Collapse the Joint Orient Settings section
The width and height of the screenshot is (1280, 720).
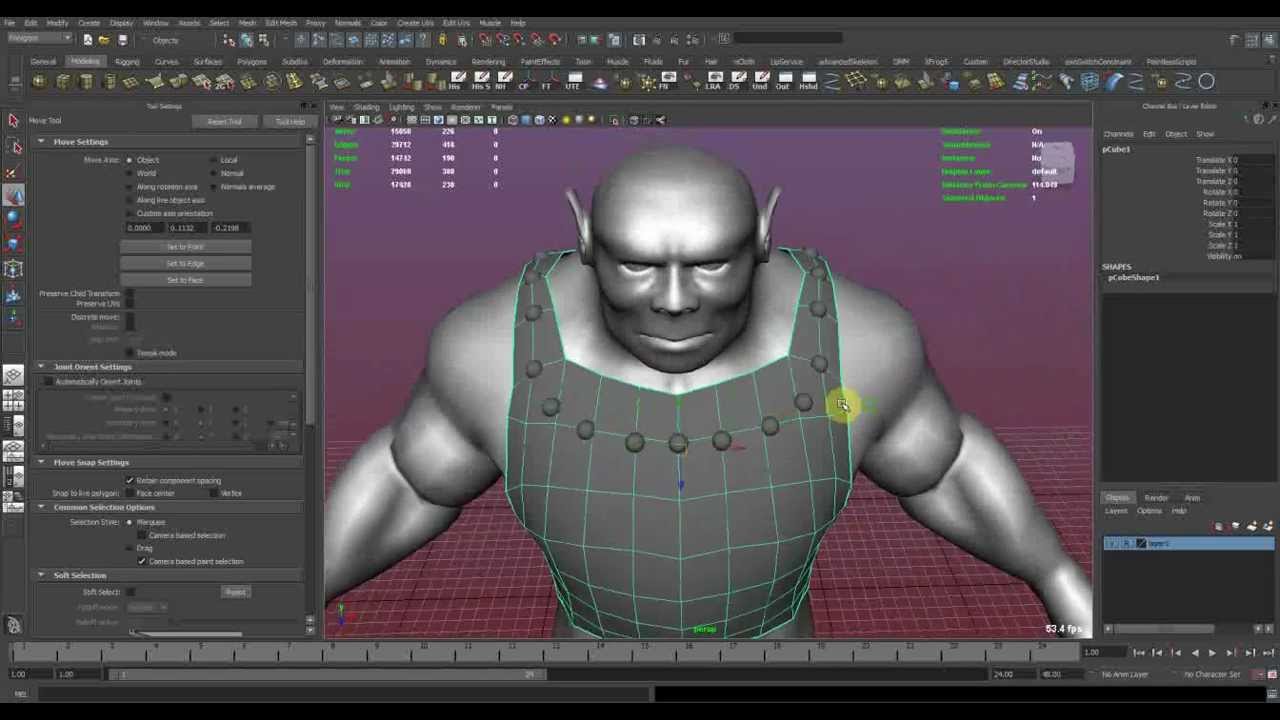click(41, 367)
